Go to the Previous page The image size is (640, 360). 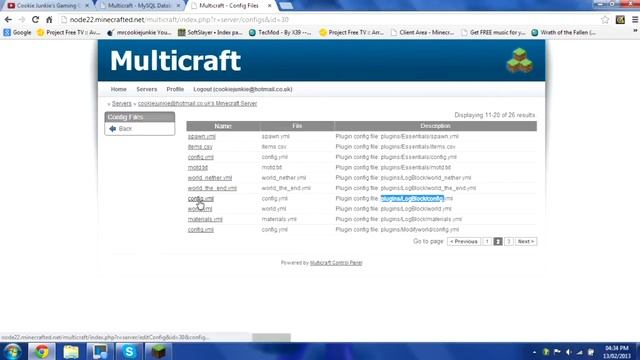coord(464,242)
